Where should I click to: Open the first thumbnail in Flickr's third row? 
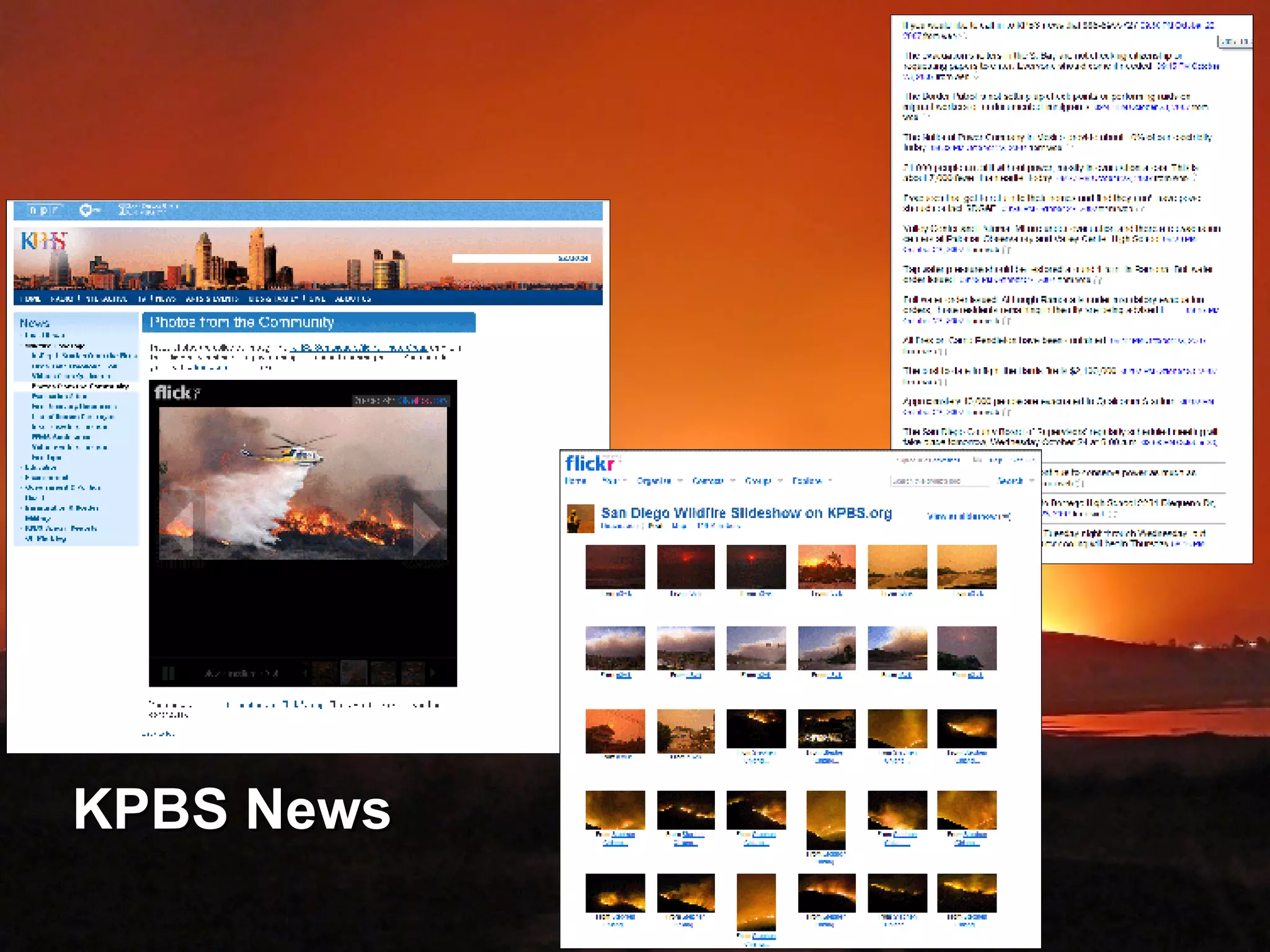pos(615,731)
